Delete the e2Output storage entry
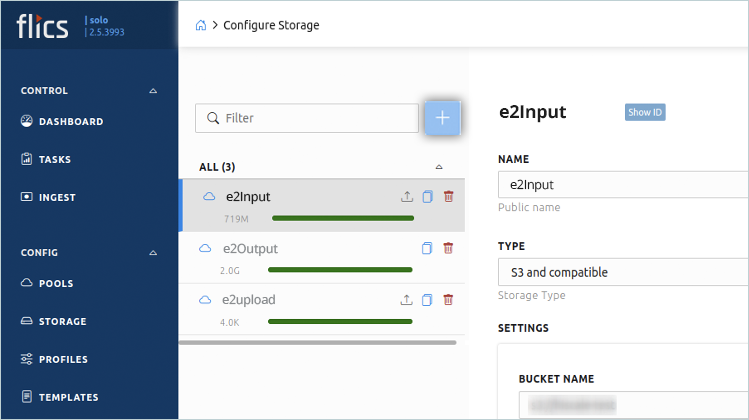This screenshot has height=420, width=749. pyautogui.click(x=448, y=248)
